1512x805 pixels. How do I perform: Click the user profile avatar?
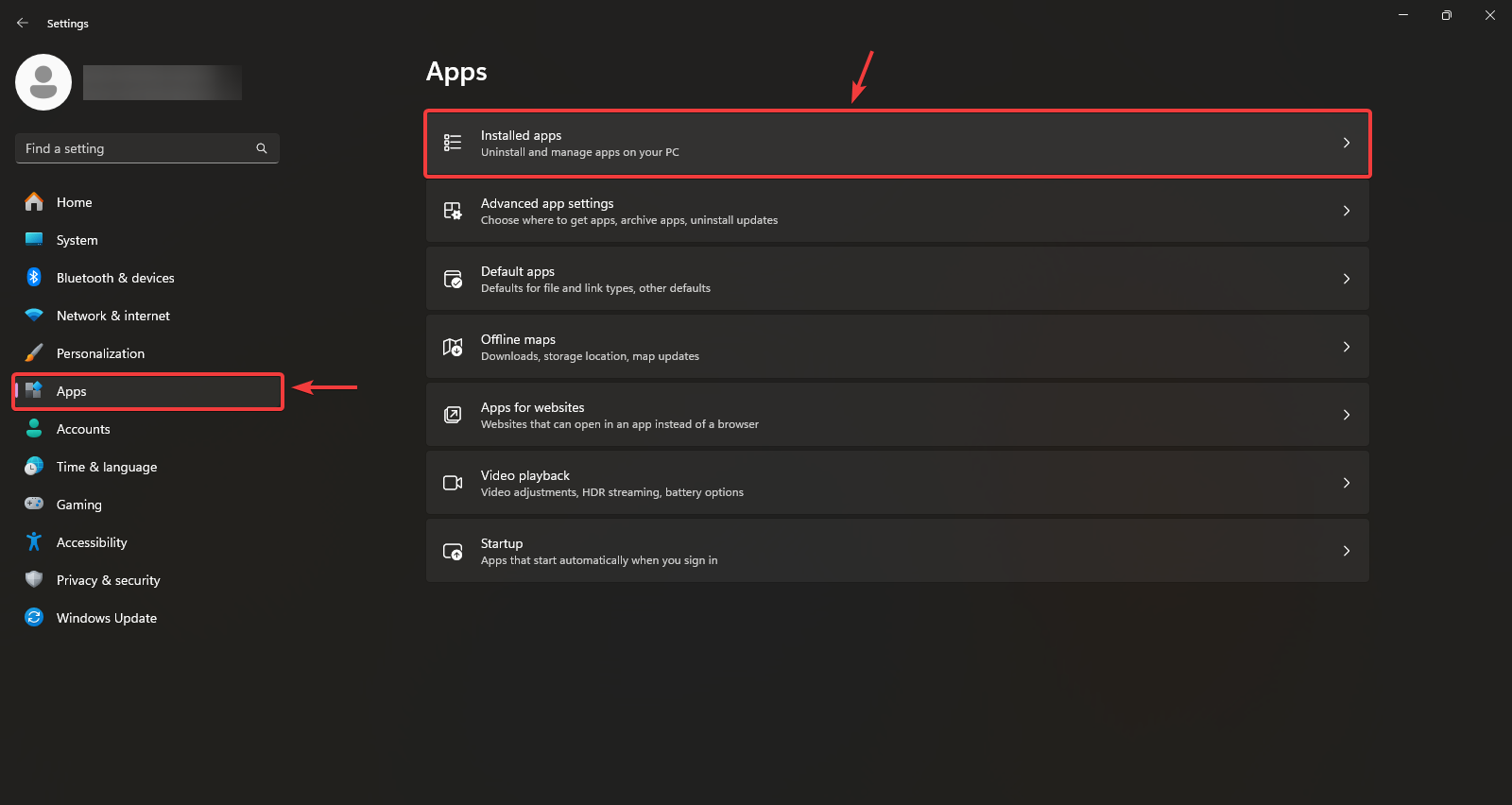coord(43,82)
